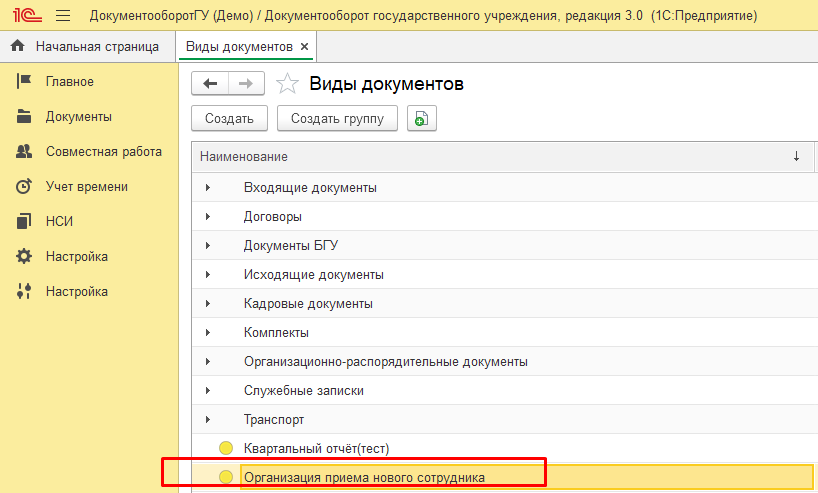Expand the Документы БГУ group
Image resolution: width=818 pixels, height=493 pixels.
tap(208, 245)
